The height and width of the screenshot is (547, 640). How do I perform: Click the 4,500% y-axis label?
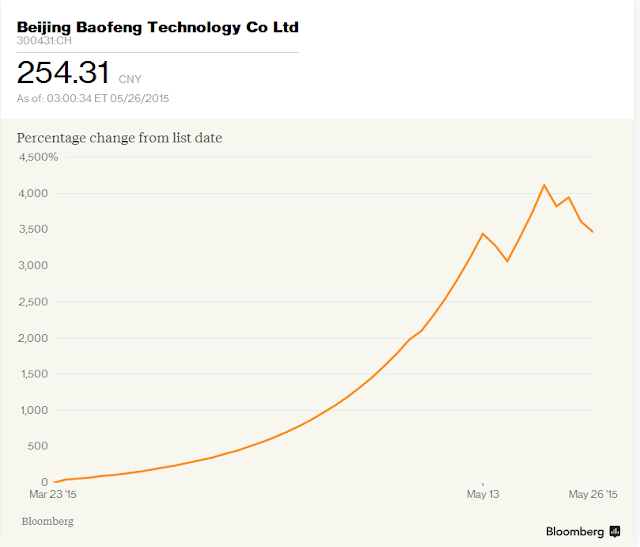(x=39, y=157)
